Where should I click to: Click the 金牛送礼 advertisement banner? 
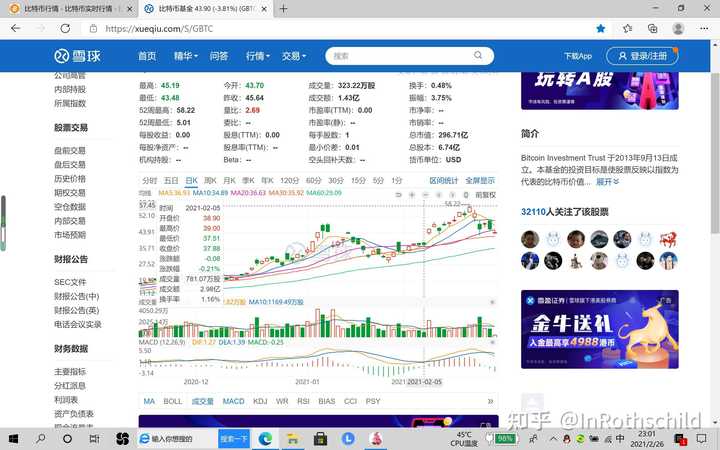600,329
